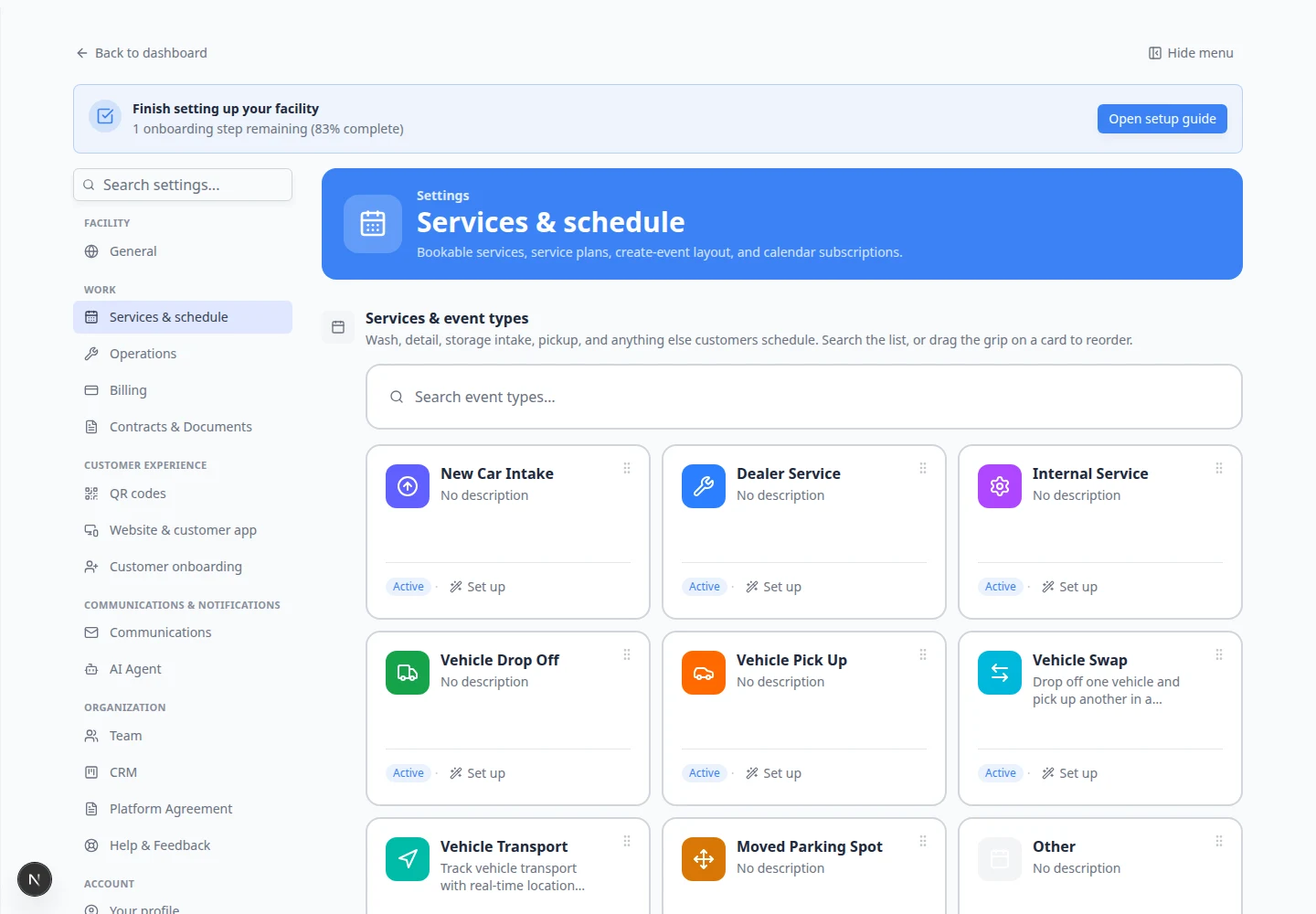Image resolution: width=1316 pixels, height=914 pixels.
Task: Click Set up on Dealer Service card
Action: click(x=773, y=587)
